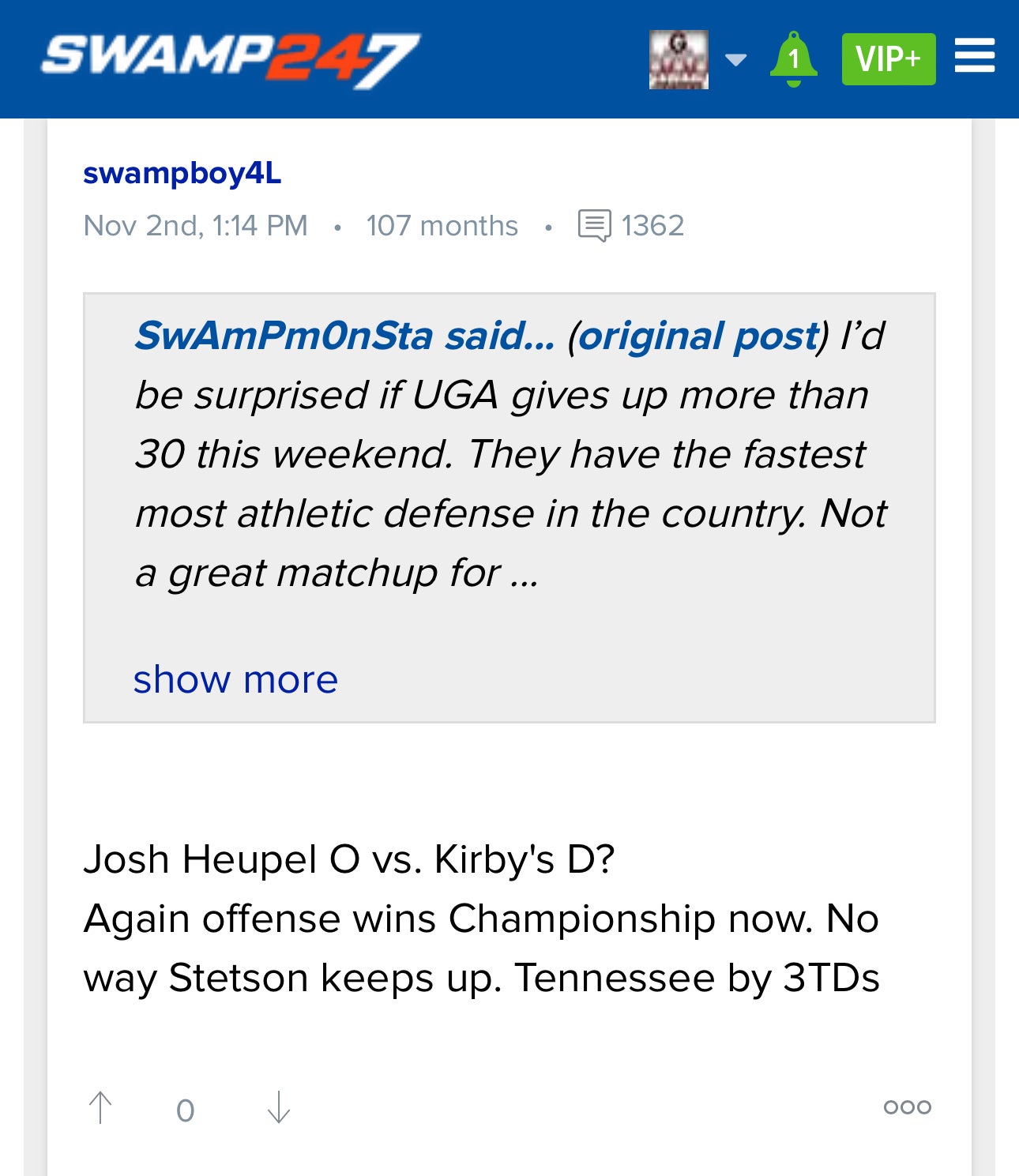
Task: Click the 107 months membership label
Action: click(x=442, y=226)
